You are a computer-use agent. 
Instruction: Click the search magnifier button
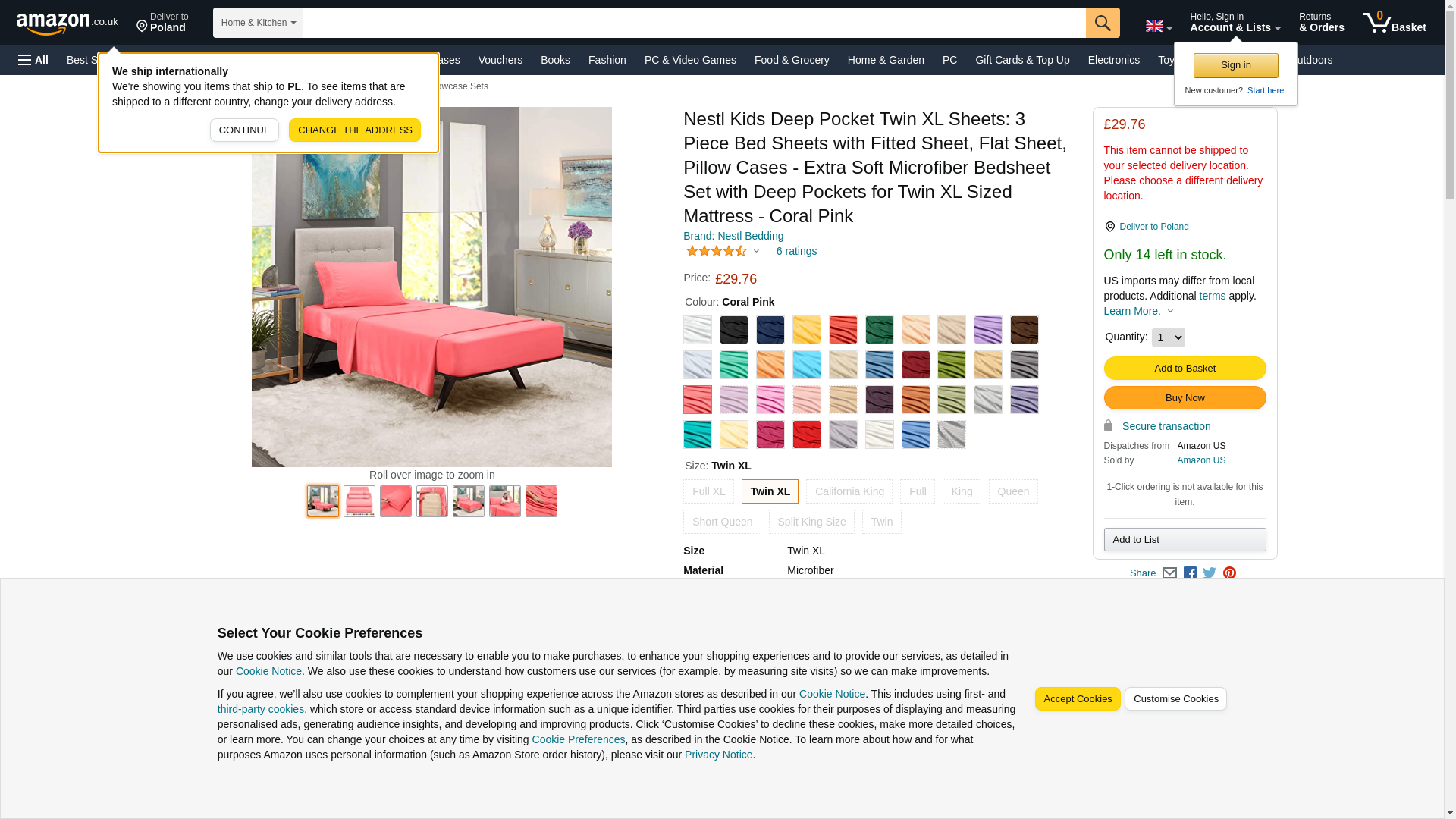1103,23
